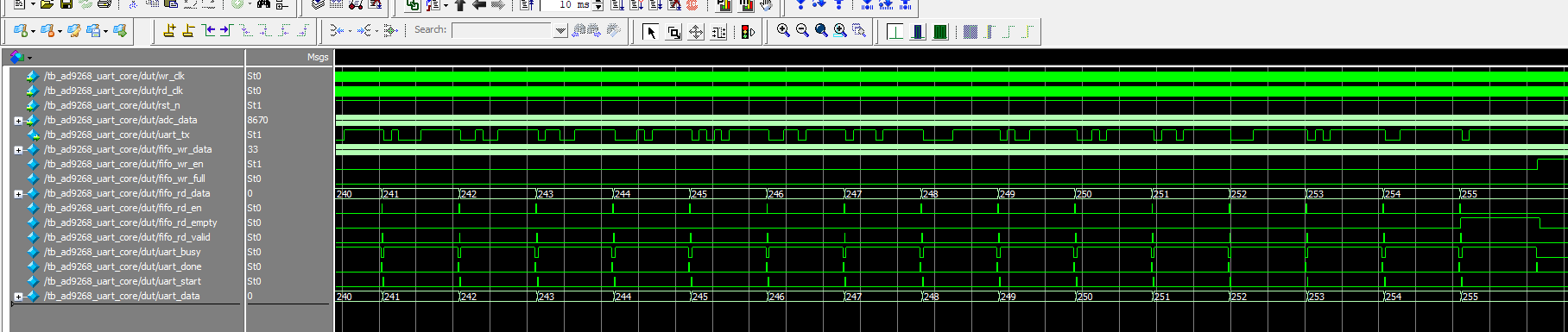Viewport: 1568px width, 332px height.
Task: Click the Restart simulation icon
Action: pyautogui.click(x=527, y=4)
